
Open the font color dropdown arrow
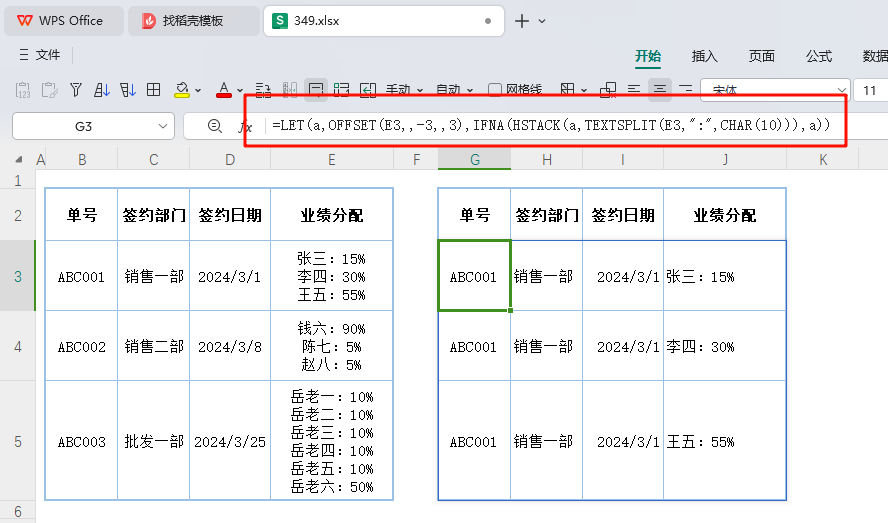(240, 91)
